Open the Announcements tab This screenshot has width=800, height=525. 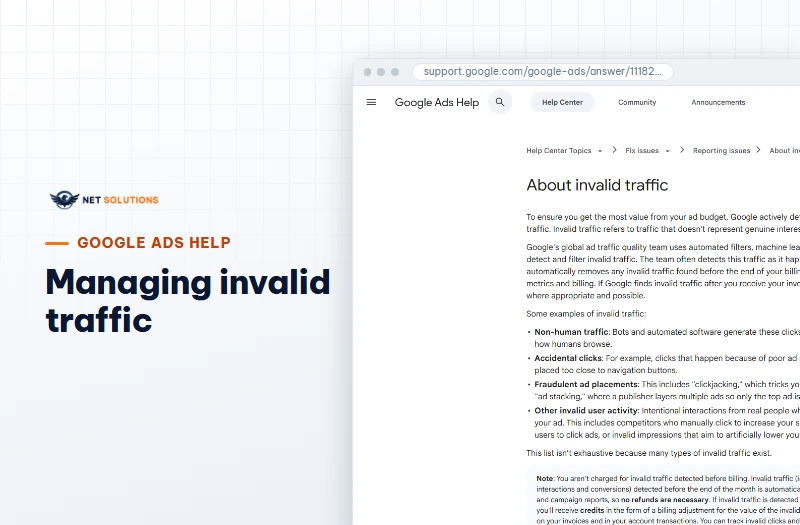pos(718,102)
